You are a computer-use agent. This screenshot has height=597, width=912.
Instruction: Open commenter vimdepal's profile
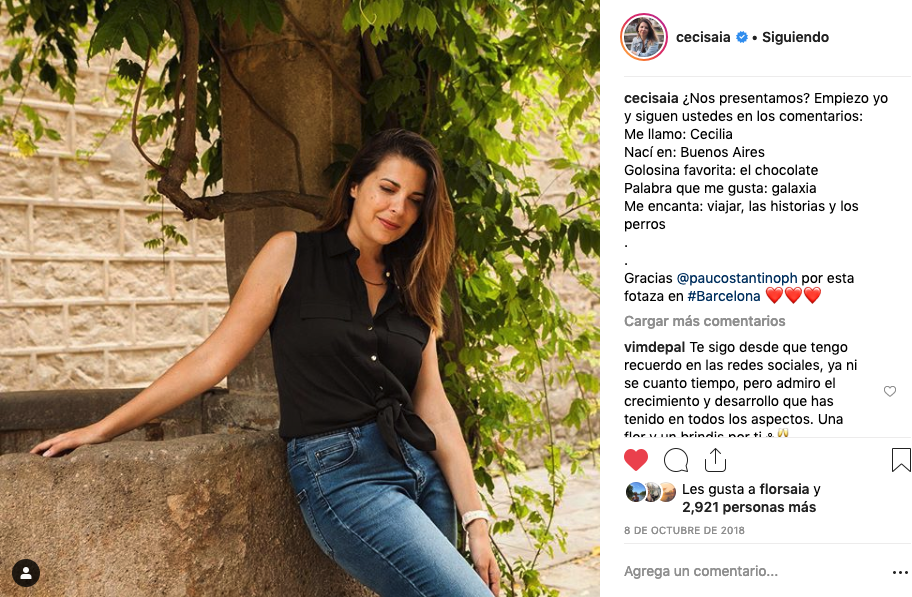654,347
